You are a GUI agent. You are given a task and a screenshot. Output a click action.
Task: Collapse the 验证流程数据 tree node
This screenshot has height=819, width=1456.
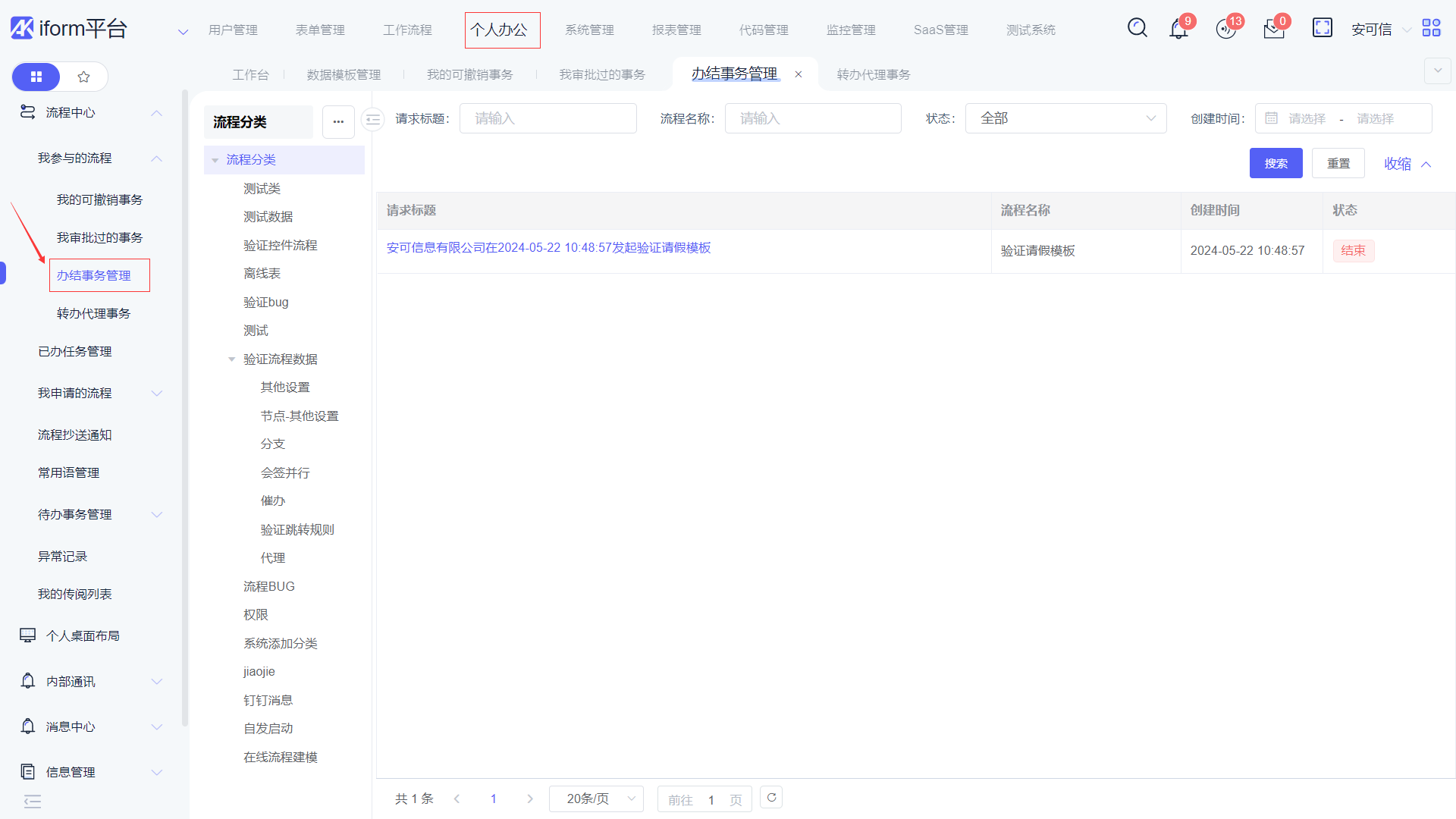pos(232,359)
